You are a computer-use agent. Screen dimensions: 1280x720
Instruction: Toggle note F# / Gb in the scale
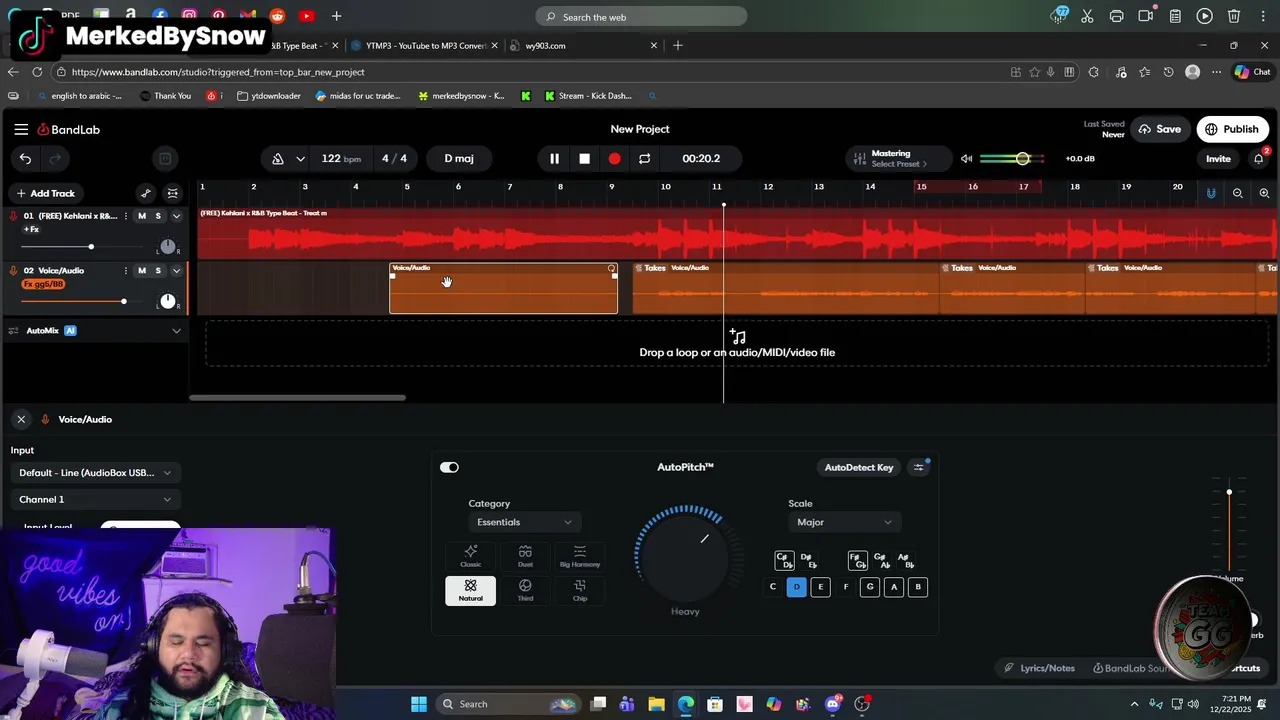point(857,560)
